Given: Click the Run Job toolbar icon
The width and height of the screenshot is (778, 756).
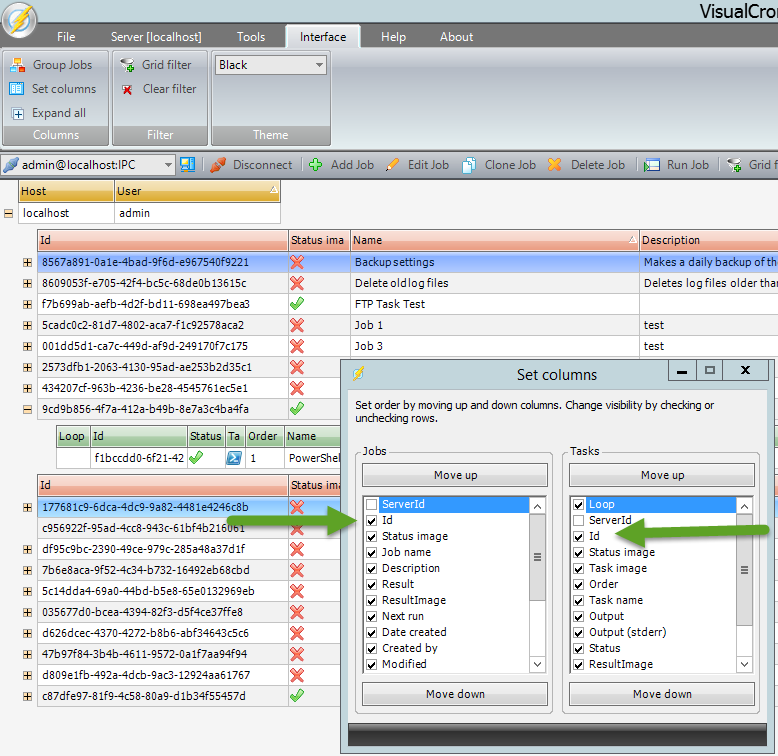Looking at the screenshot, I should [x=652, y=165].
